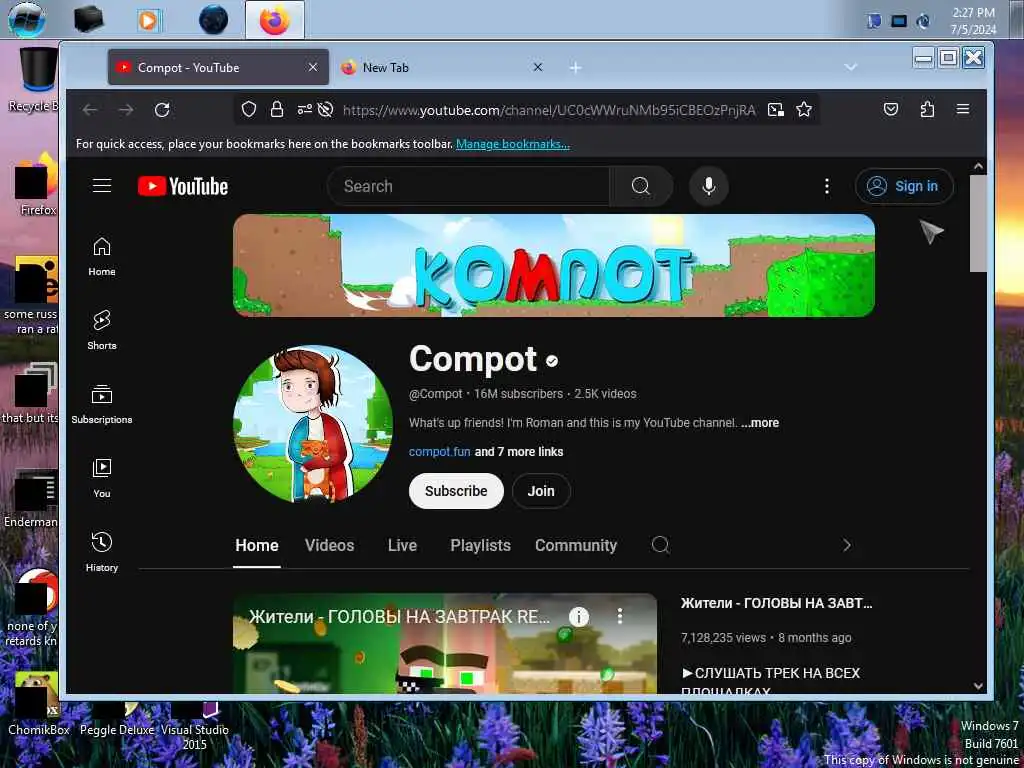Image resolution: width=1024 pixels, height=768 pixels.
Task: Click the Sign in button
Action: pos(904,186)
